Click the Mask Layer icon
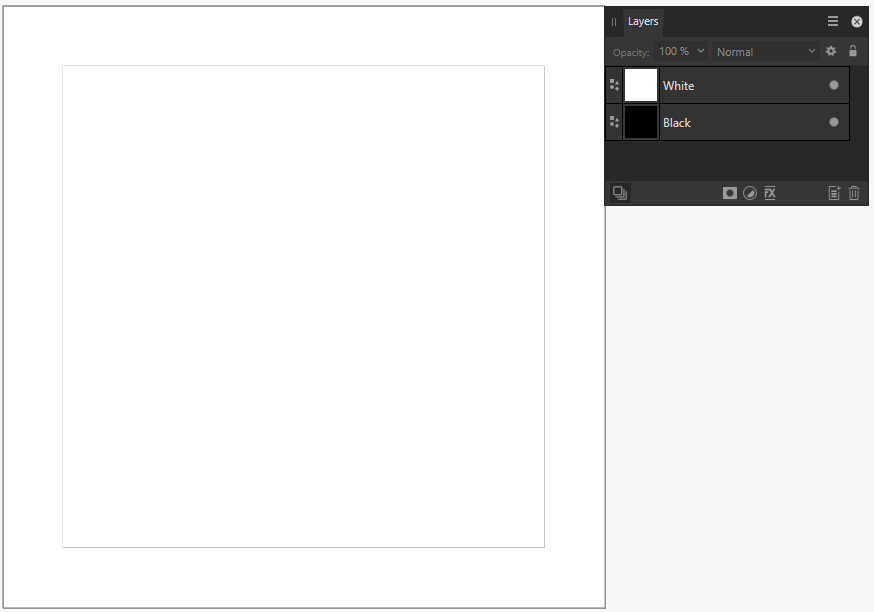Screen dimensions: 874x612 click(x=730, y=193)
